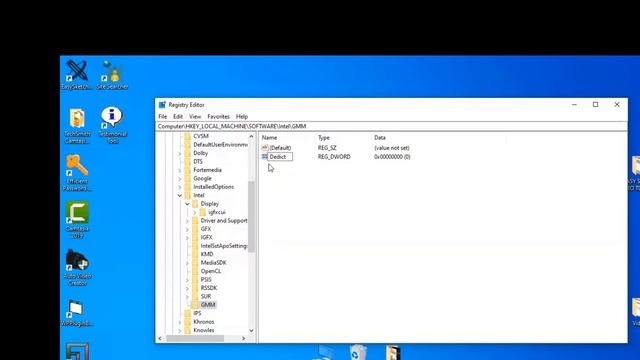The height and width of the screenshot is (360, 640).
Task: Select the IntelSstApoSetting key
Action: [x=224, y=246]
